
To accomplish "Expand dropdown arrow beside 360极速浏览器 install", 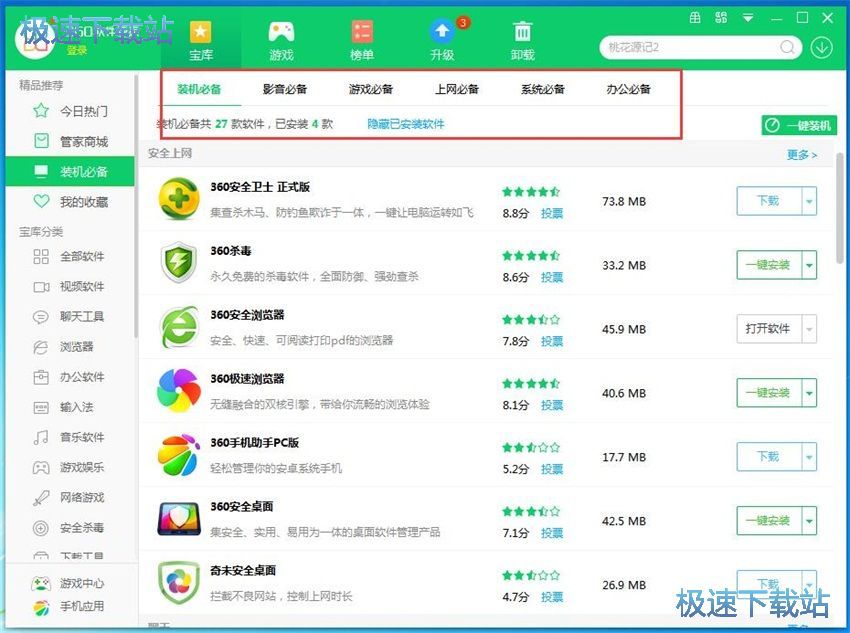I will pyautogui.click(x=809, y=393).
